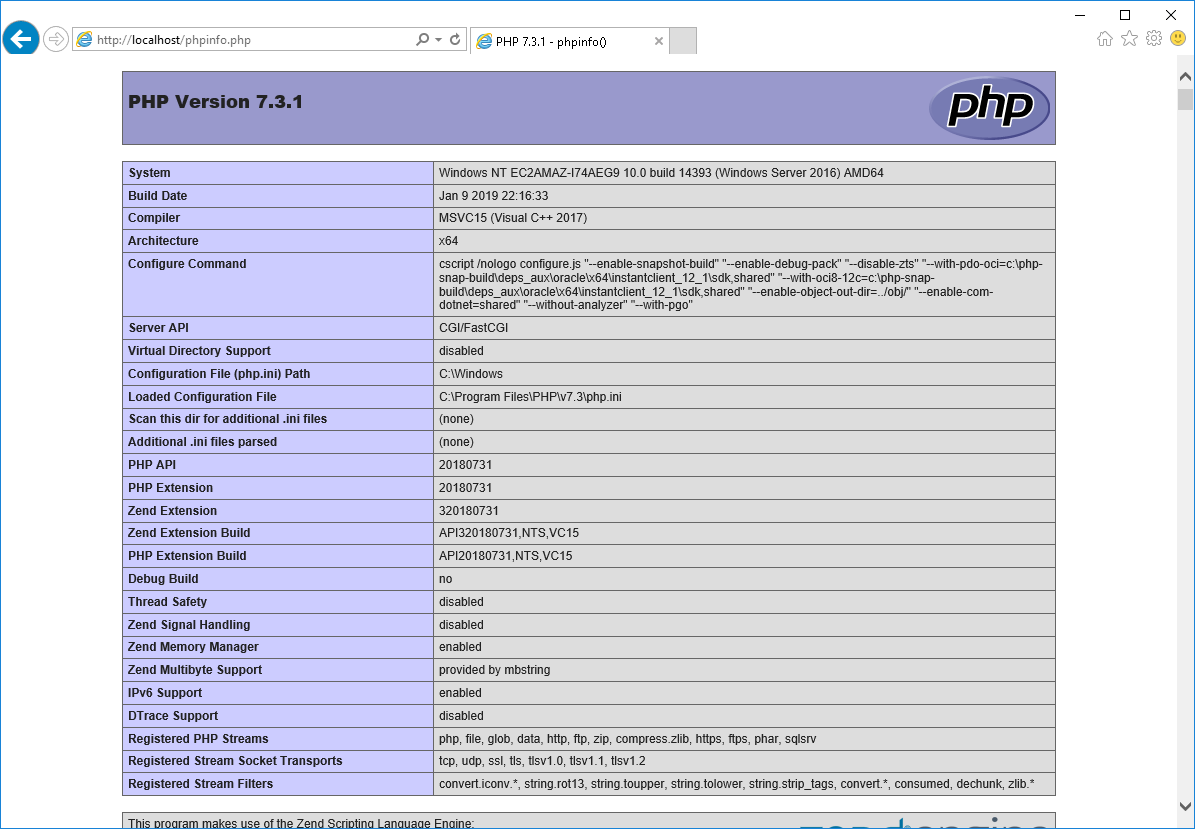This screenshot has width=1195, height=829.
Task: Click 'API320180731,NTS,VC15' value
Action: pos(509,533)
